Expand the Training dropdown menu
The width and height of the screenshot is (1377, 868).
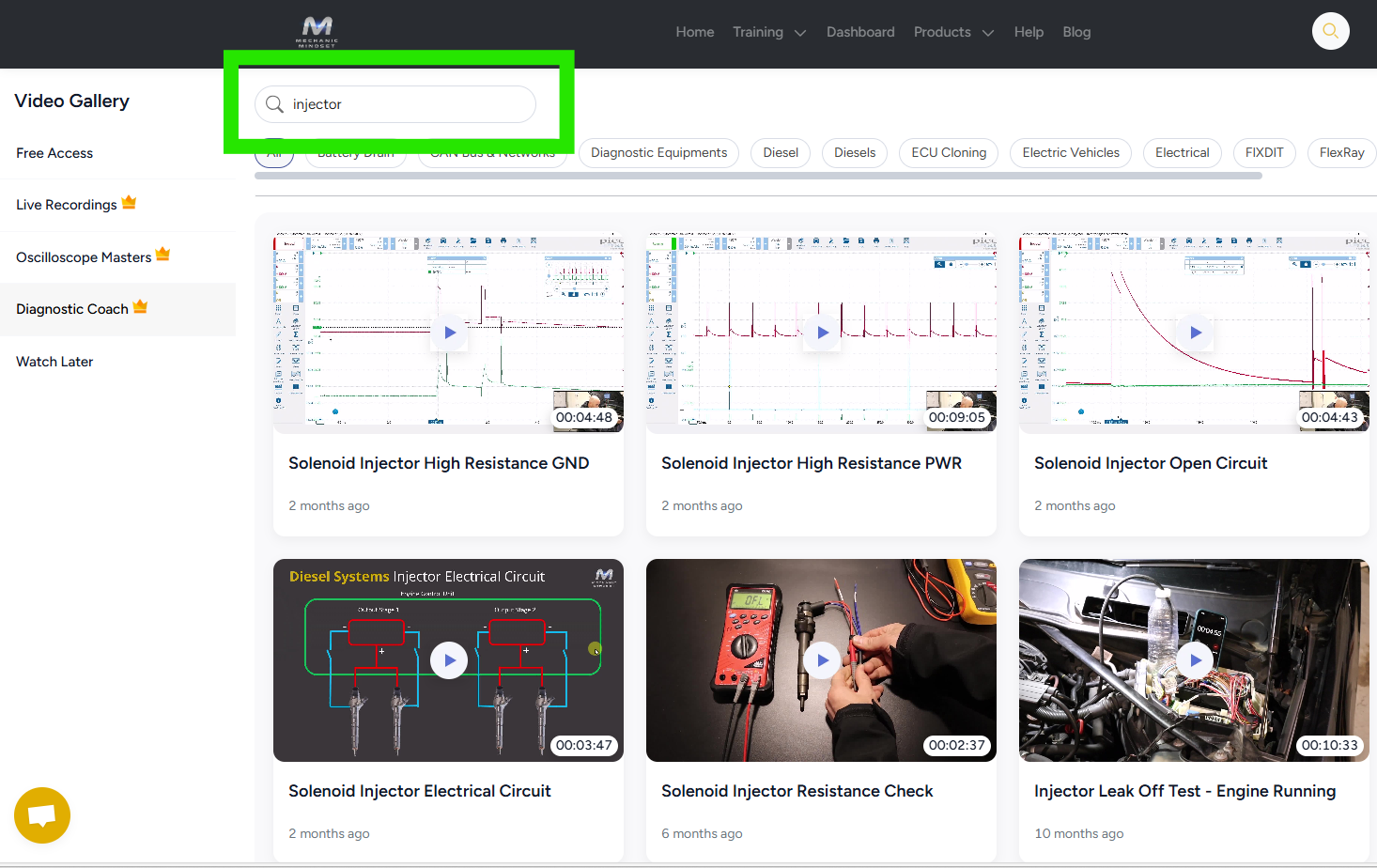769,32
